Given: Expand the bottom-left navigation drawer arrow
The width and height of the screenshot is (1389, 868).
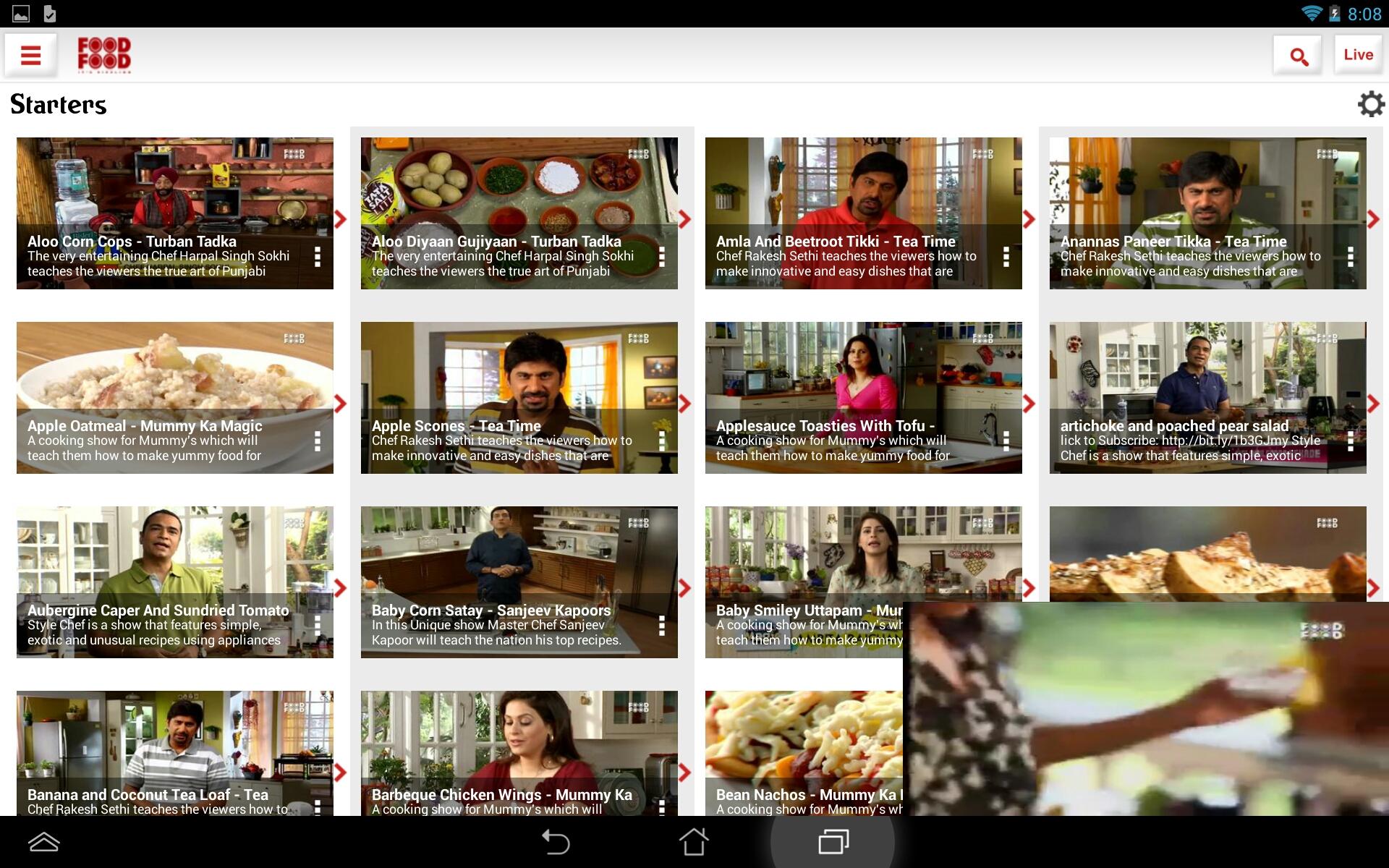Looking at the screenshot, I should coord(43,842).
